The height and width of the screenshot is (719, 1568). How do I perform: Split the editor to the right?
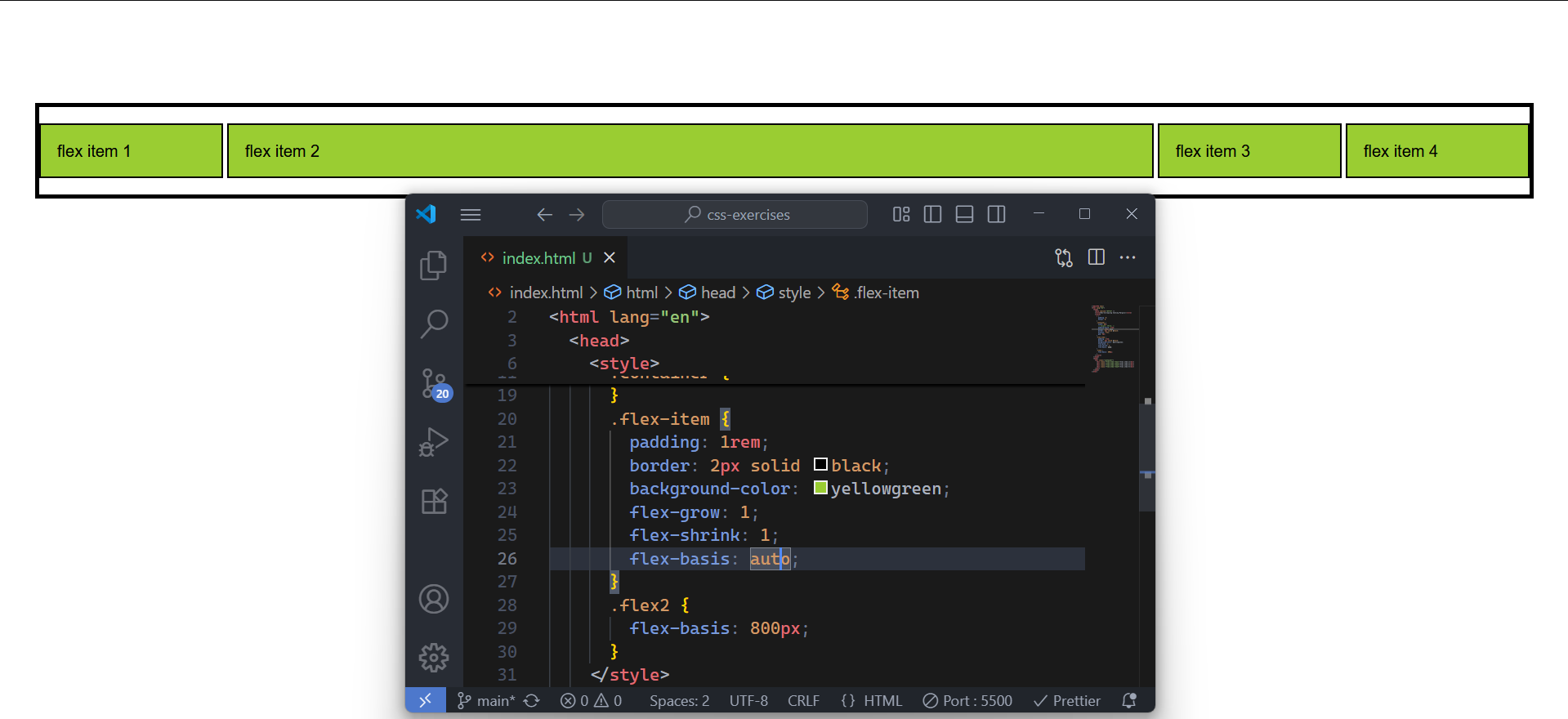[1097, 257]
